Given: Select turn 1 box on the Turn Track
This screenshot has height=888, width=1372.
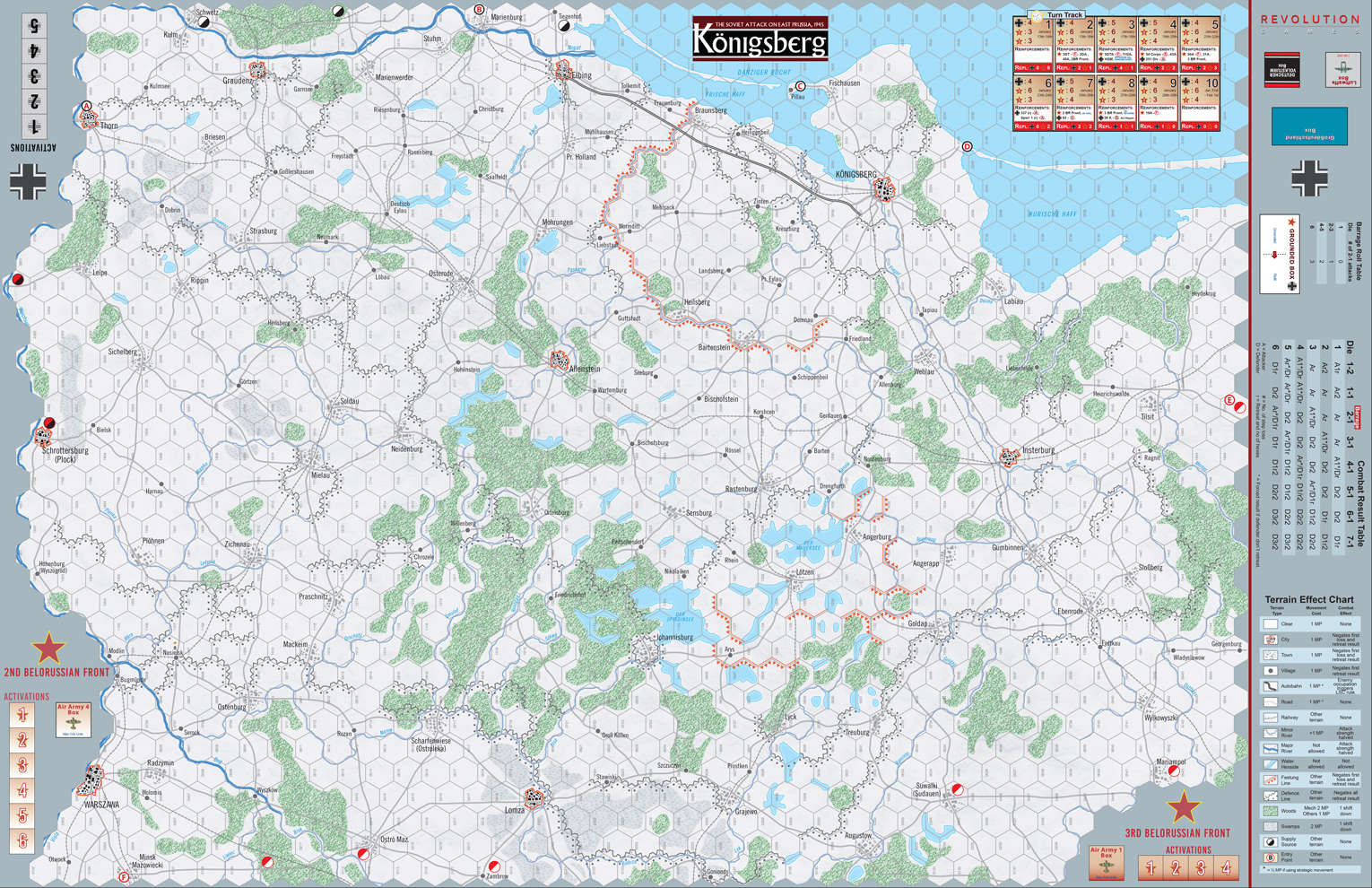Looking at the screenshot, I should [x=1032, y=44].
